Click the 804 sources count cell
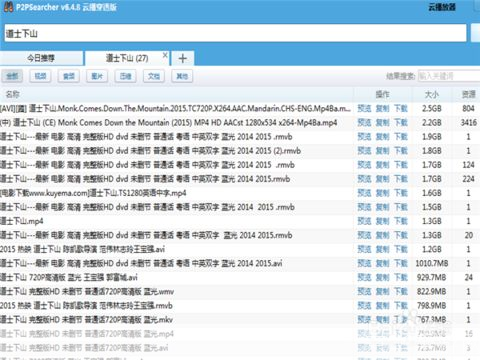The width and height of the screenshot is (480, 360). (x=468, y=108)
